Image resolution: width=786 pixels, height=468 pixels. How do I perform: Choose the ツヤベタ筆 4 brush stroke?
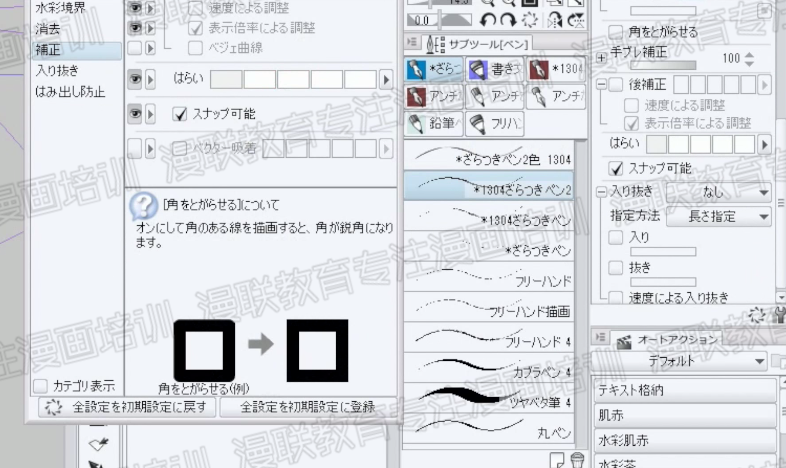[x=489, y=398]
